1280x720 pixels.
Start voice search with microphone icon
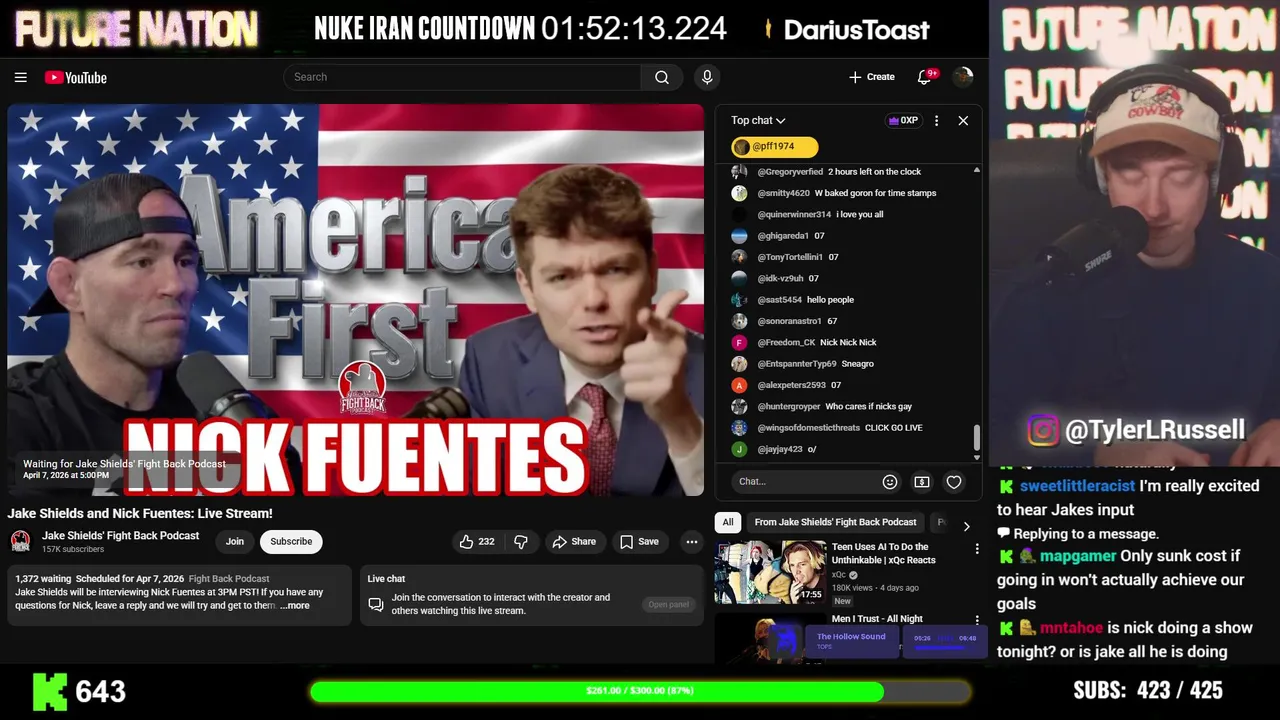tap(707, 77)
